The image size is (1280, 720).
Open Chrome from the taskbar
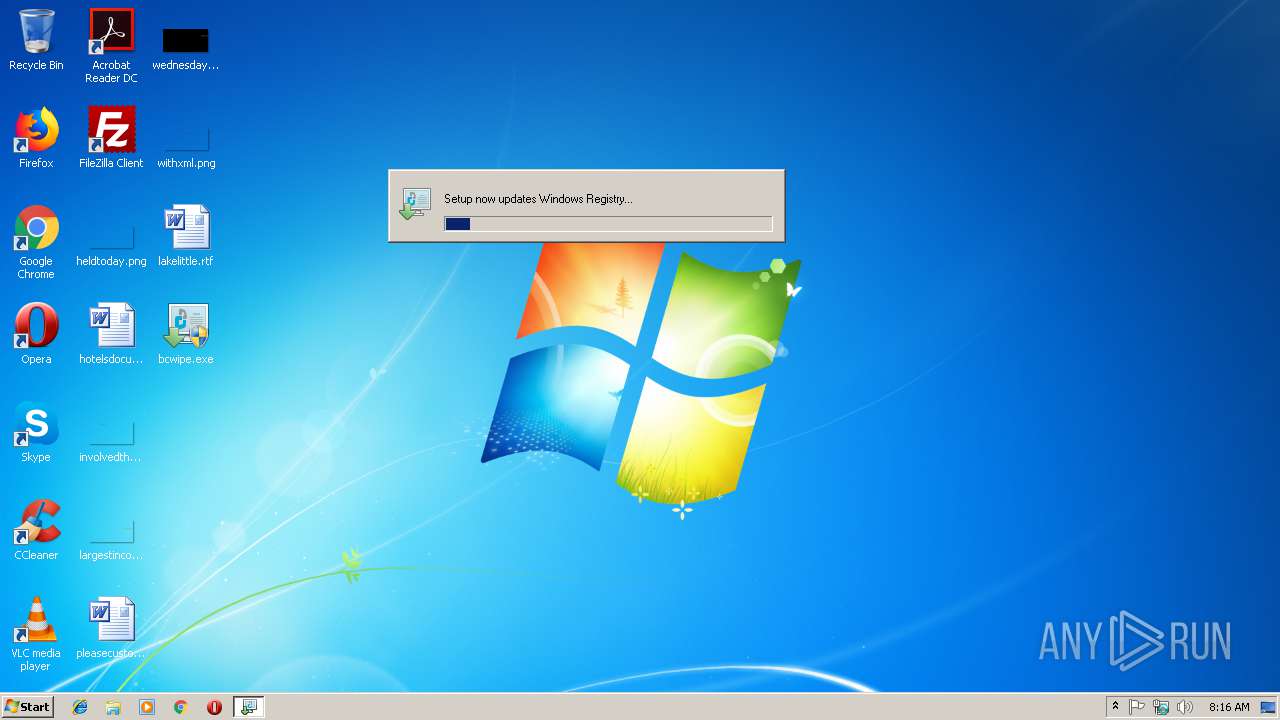click(x=181, y=707)
